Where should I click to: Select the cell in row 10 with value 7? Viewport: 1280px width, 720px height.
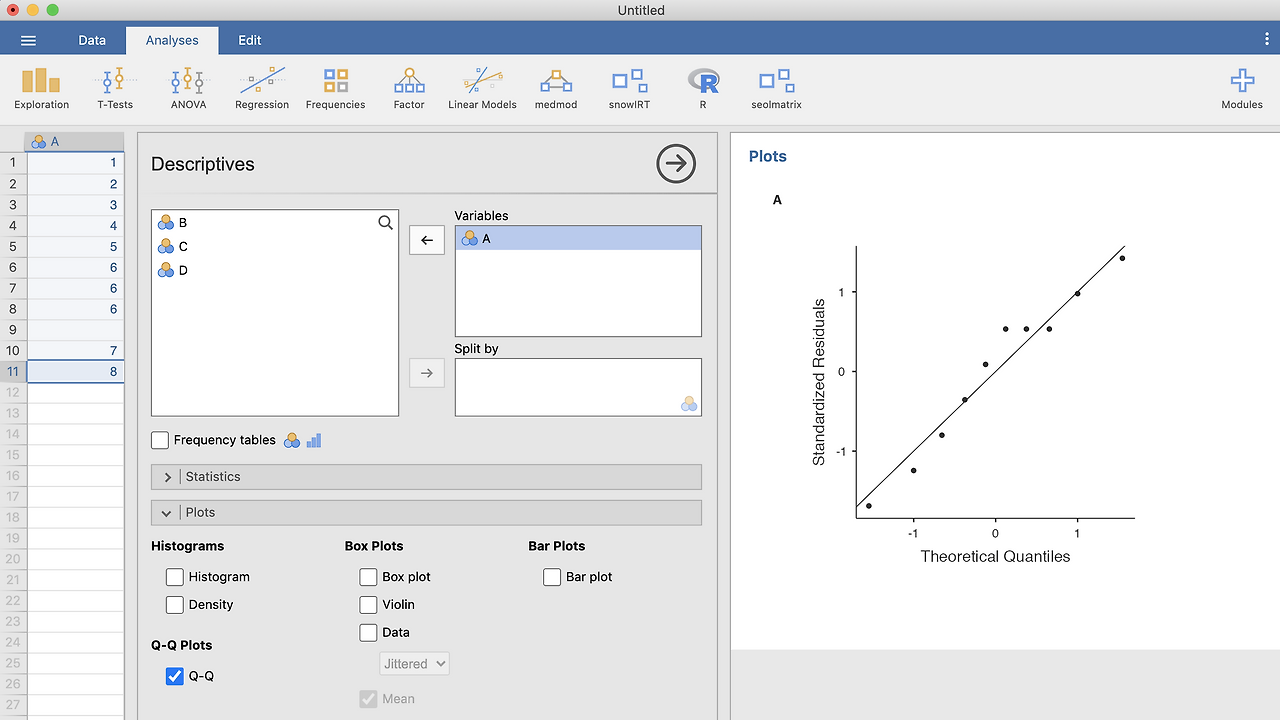(75, 351)
